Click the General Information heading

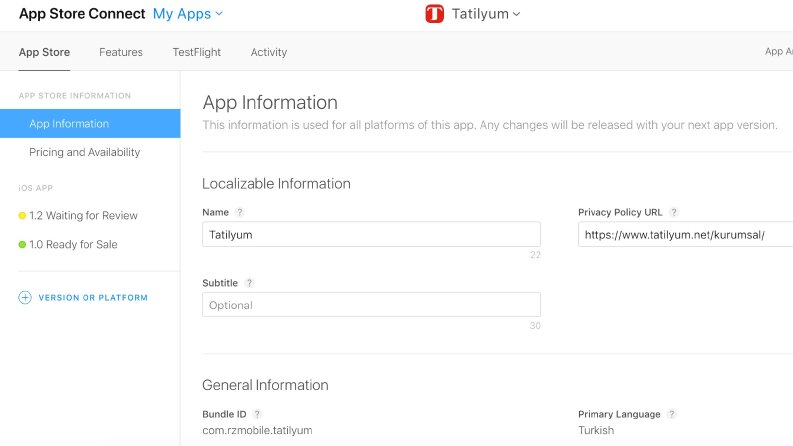coord(265,385)
